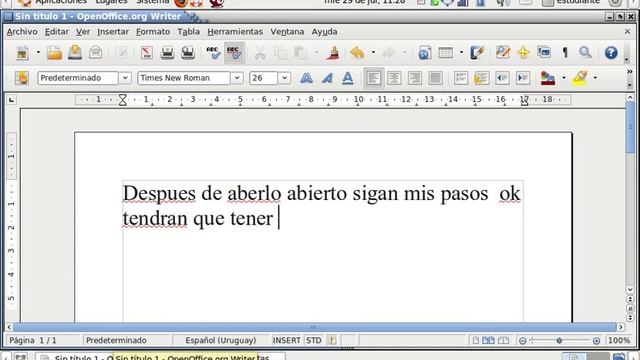This screenshot has height=360, width=640.
Task: Toggle AutoSpellcheck
Action: click(234, 53)
